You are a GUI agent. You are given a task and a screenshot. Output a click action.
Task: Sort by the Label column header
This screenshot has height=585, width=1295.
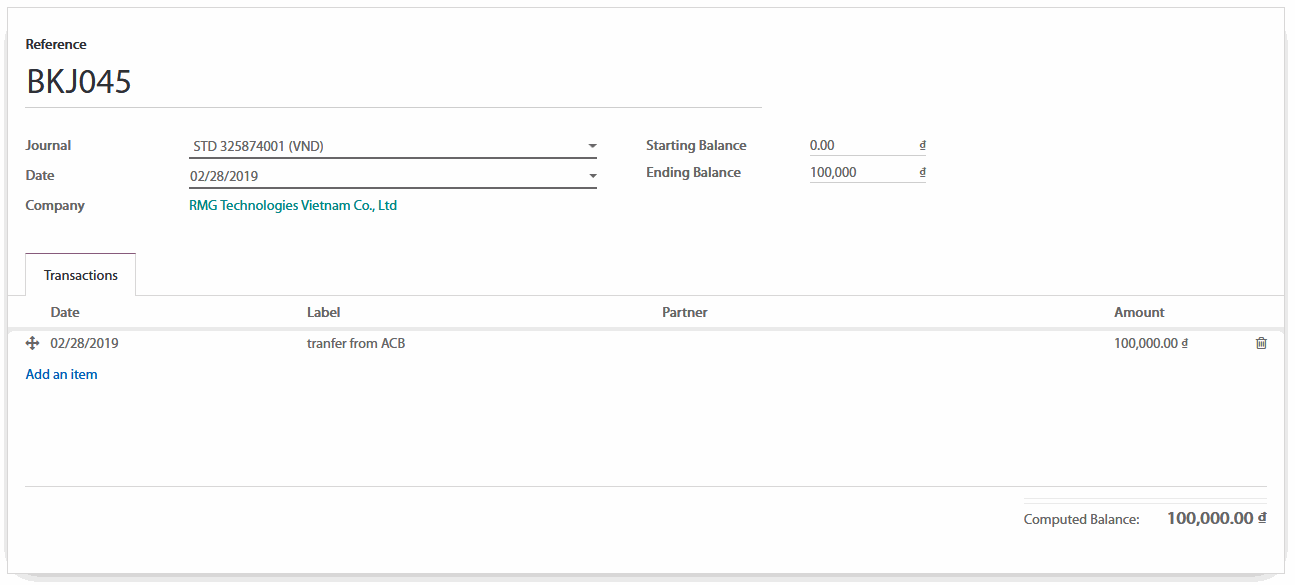[x=323, y=312]
